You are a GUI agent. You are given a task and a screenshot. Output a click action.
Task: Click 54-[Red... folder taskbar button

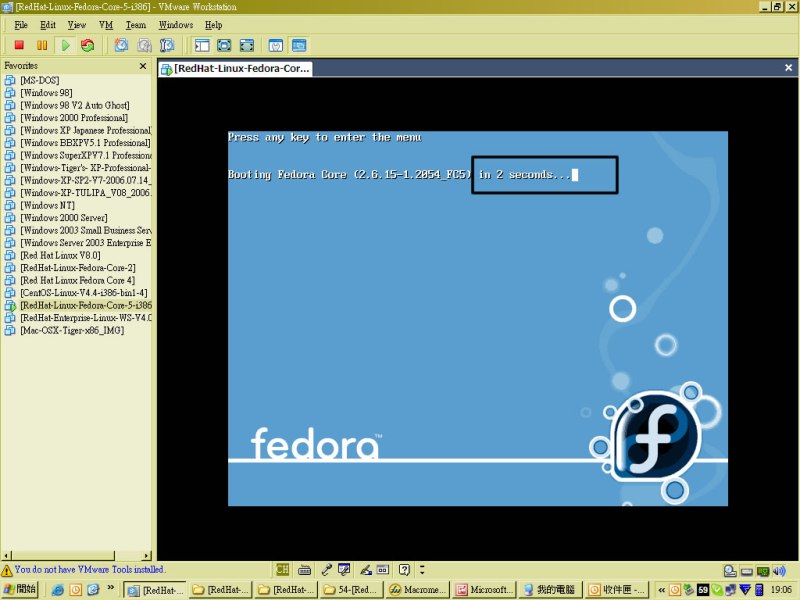tap(352, 590)
